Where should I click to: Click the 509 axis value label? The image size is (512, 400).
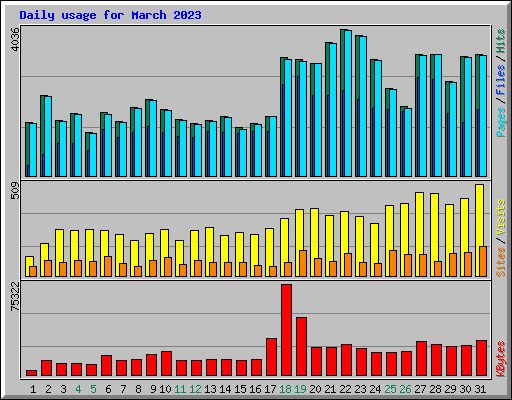(x=15, y=190)
